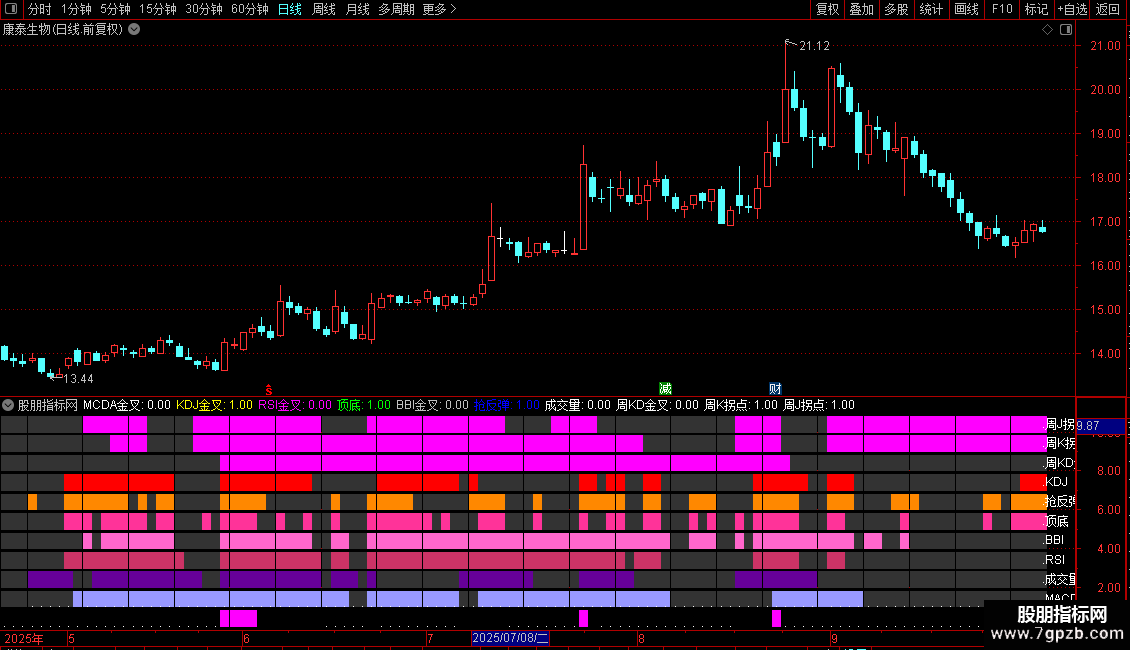Click the 周KD金叉: 0.00 indicator value
Screen dimensions: 1130x650
point(657,405)
